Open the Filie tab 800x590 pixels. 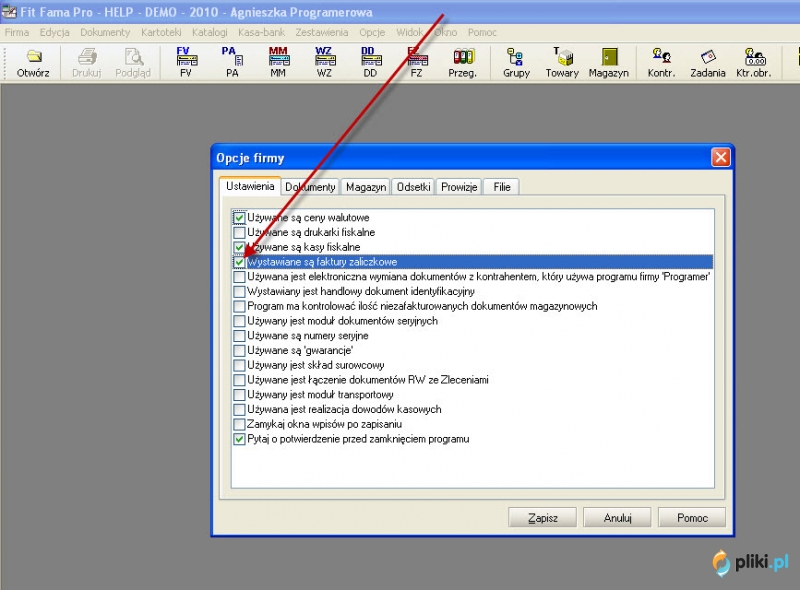[502, 187]
